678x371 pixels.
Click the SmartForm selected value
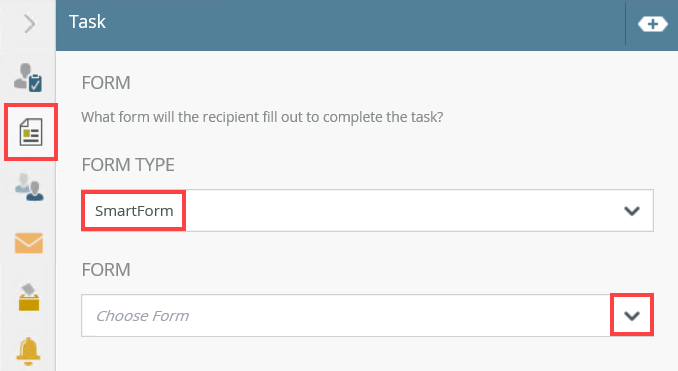pyautogui.click(x=134, y=211)
